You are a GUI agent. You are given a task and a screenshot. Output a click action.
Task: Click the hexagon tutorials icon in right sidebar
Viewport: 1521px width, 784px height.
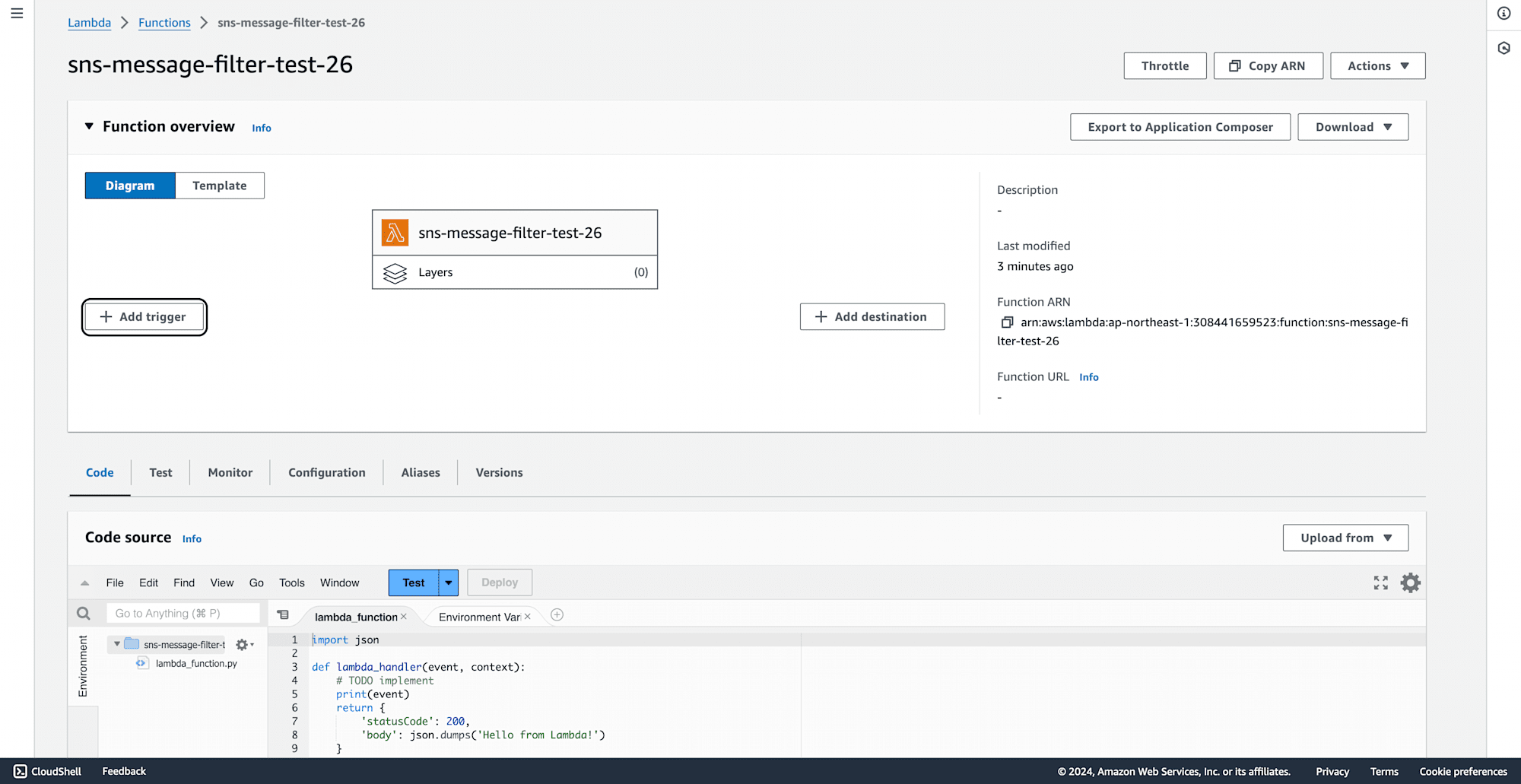(1504, 48)
